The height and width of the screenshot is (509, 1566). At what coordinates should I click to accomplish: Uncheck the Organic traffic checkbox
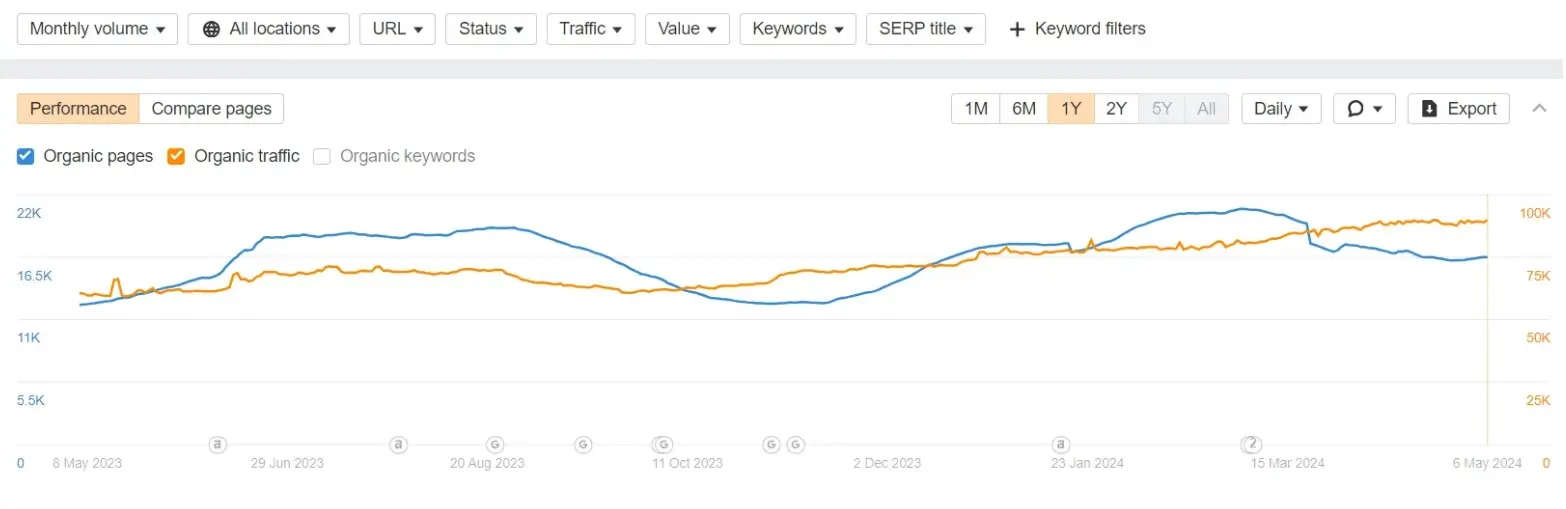176,156
